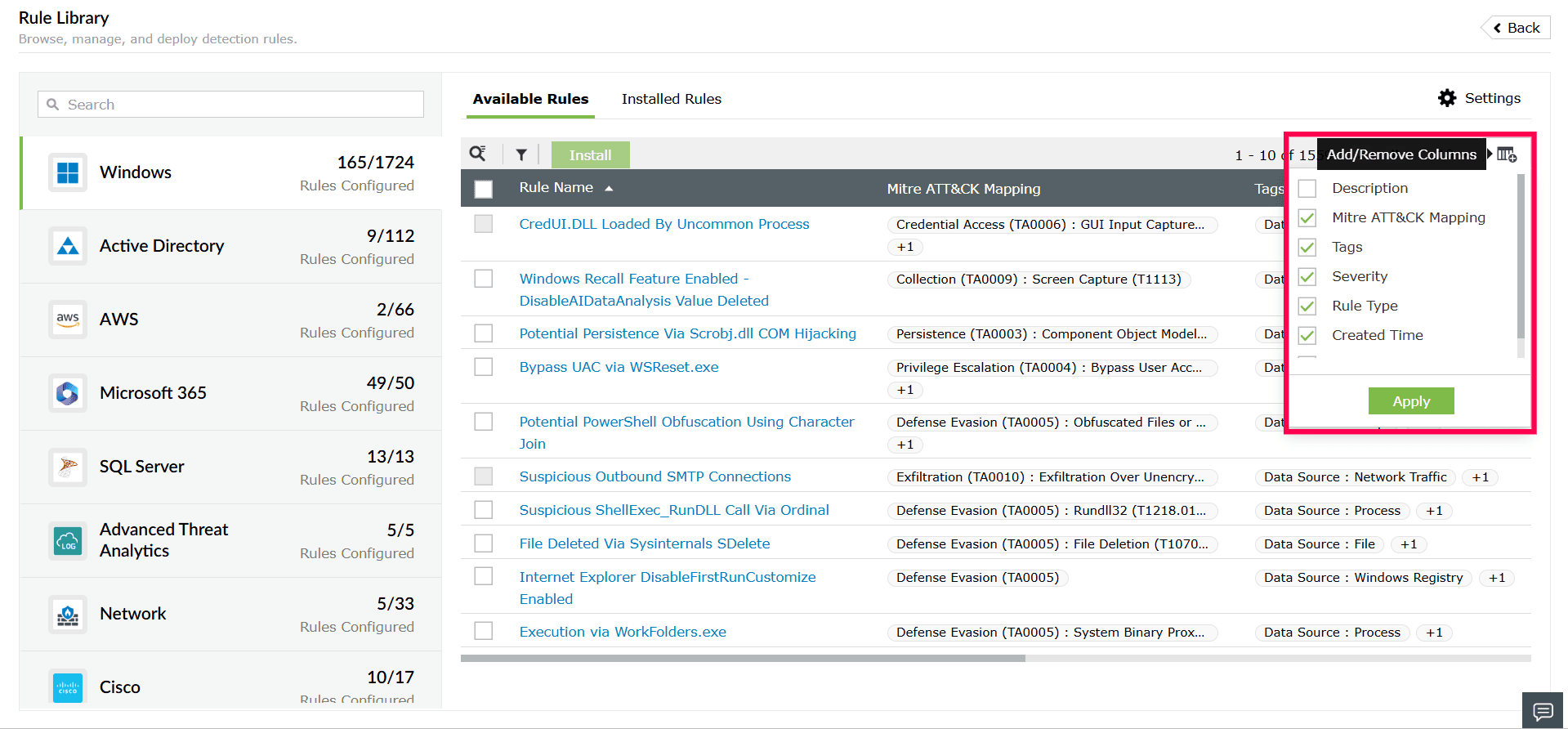The image size is (1568, 729).
Task: Click the Data Source : Network Traffic tag
Action: pyautogui.click(x=1355, y=477)
